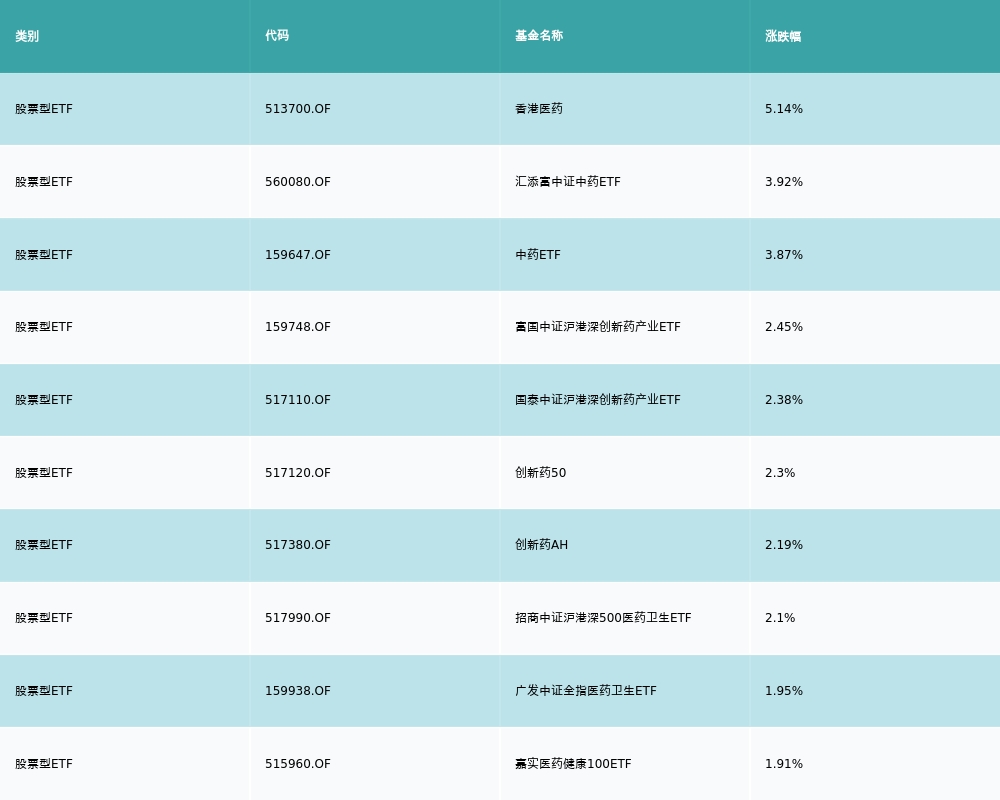Select 嘉实医药健康100ETF name cell
The image size is (1000, 800).
point(573,764)
